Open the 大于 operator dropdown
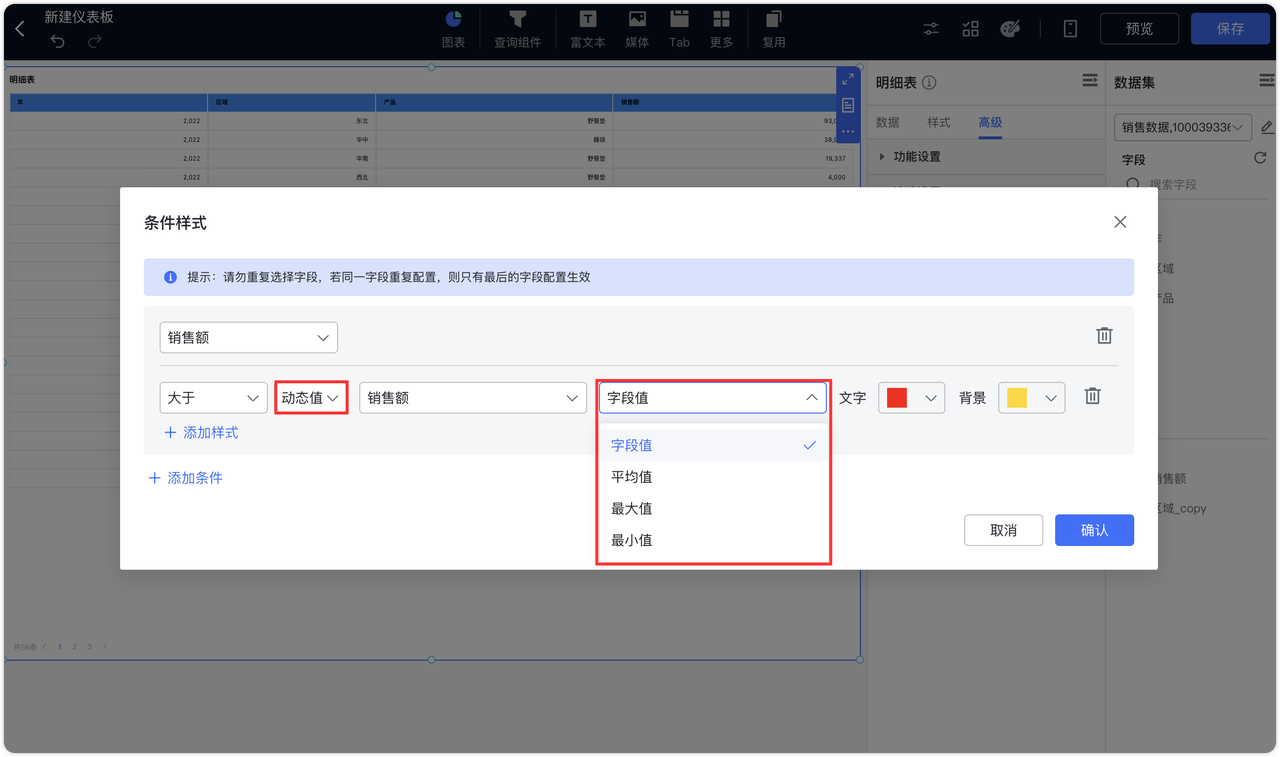Screen dimensions: 1280x757 tap(214, 398)
